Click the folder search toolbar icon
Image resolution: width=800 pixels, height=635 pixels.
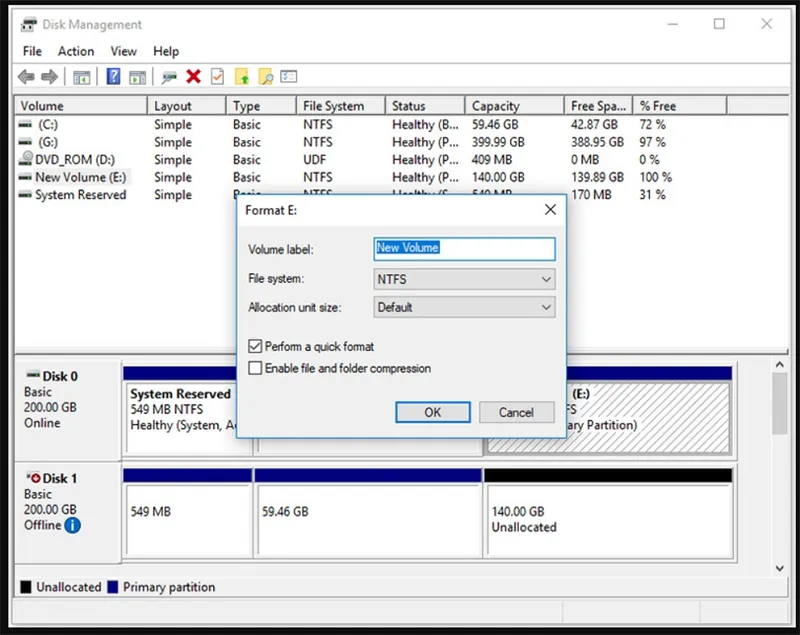click(x=265, y=77)
